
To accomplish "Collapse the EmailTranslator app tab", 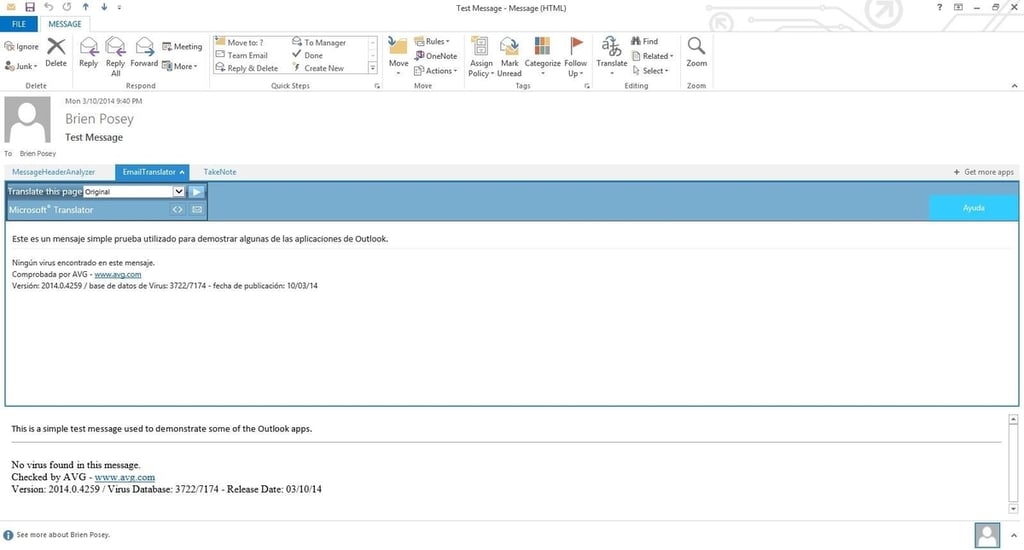I will pos(152,172).
